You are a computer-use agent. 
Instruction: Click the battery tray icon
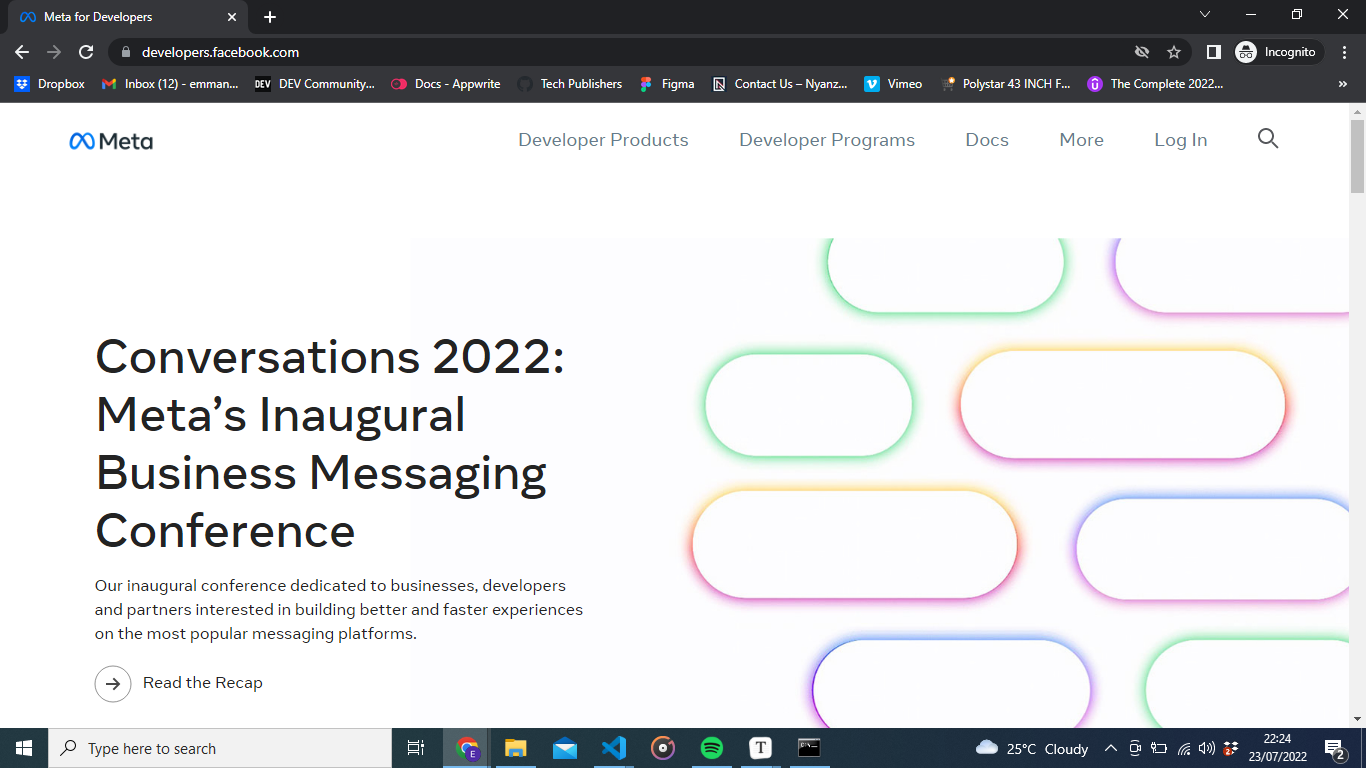1159,748
